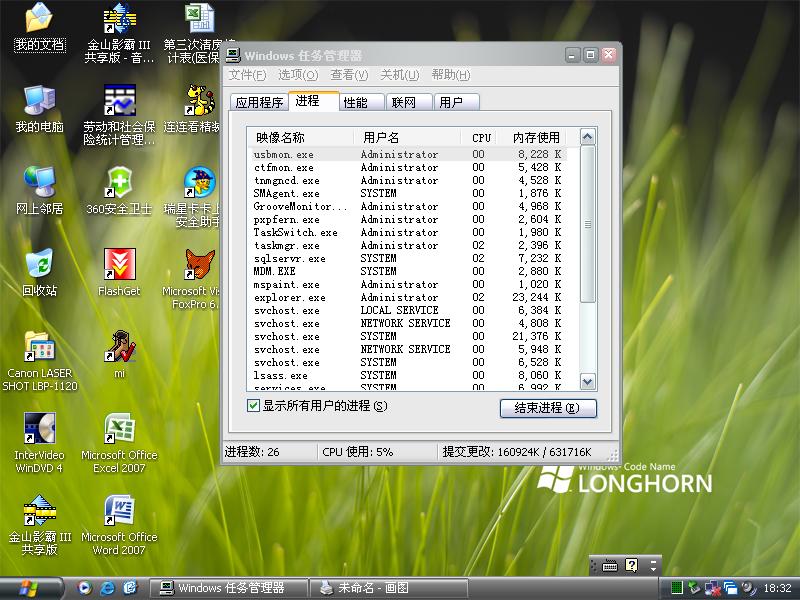The image size is (800, 600).
Task: Toggle the 显示所有用户的进程 checkbox
Action: point(253,406)
